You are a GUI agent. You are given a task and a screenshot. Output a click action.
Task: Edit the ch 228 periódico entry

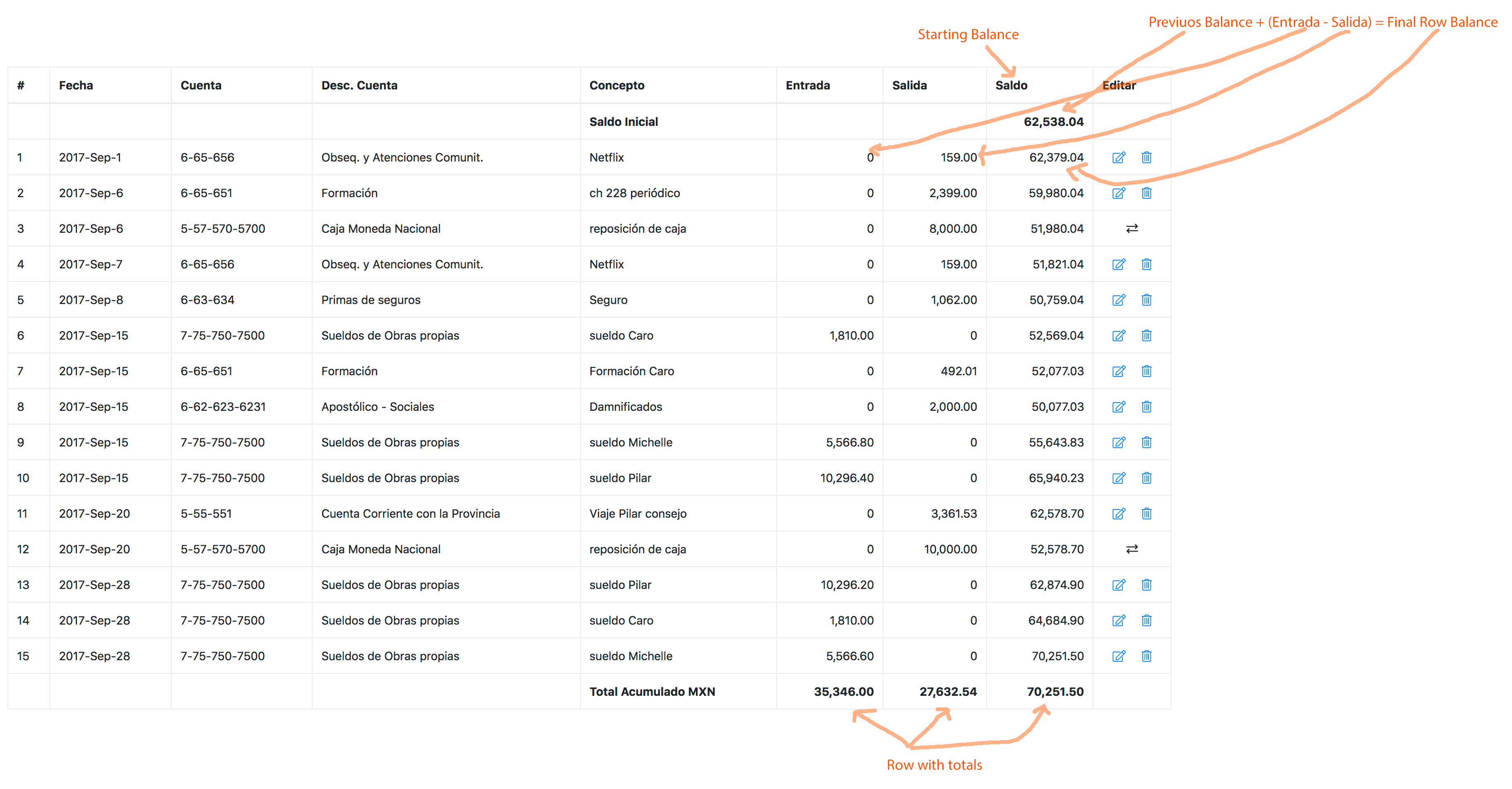(1119, 193)
